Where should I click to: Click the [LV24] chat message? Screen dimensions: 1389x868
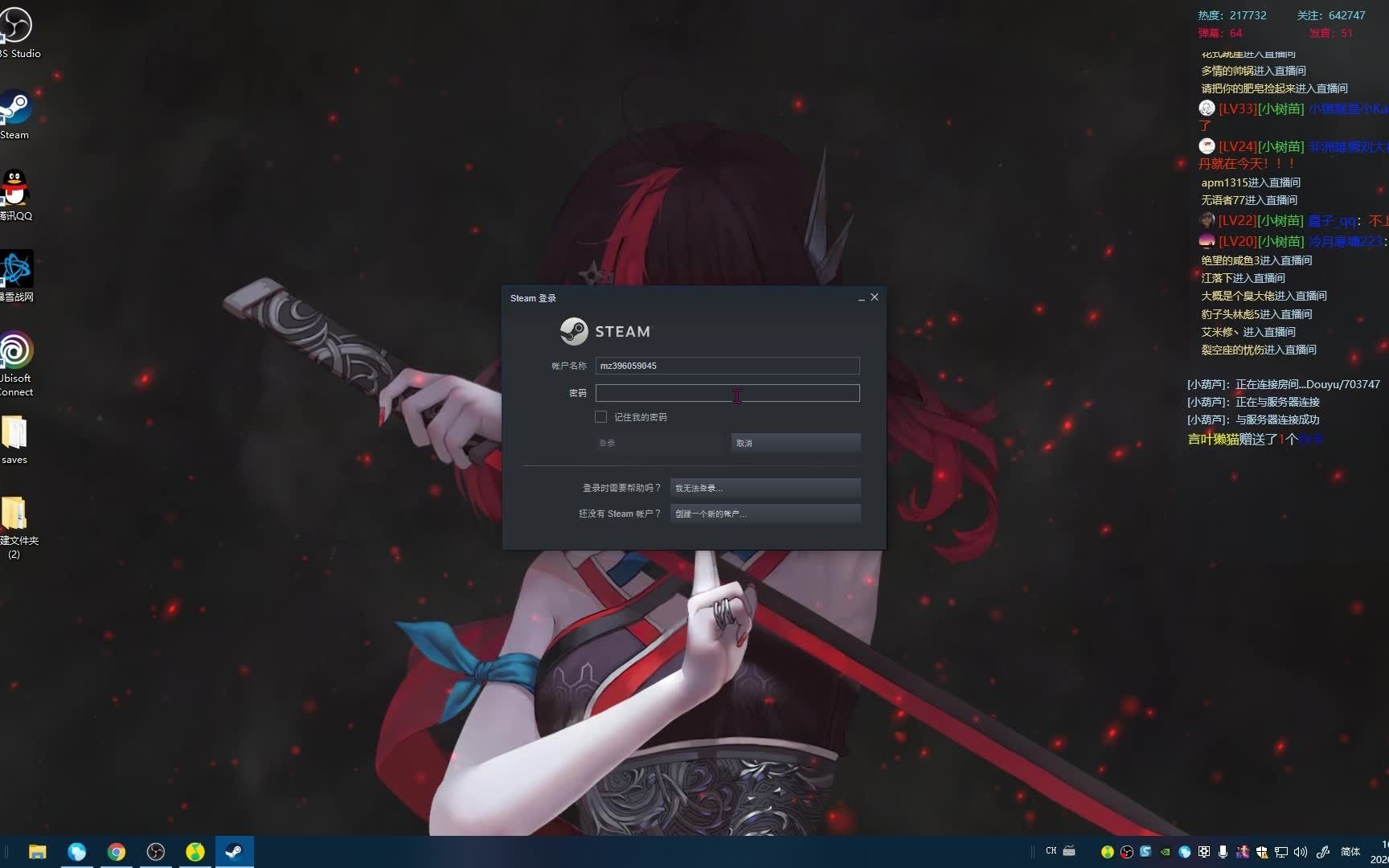pos(1293,154)
